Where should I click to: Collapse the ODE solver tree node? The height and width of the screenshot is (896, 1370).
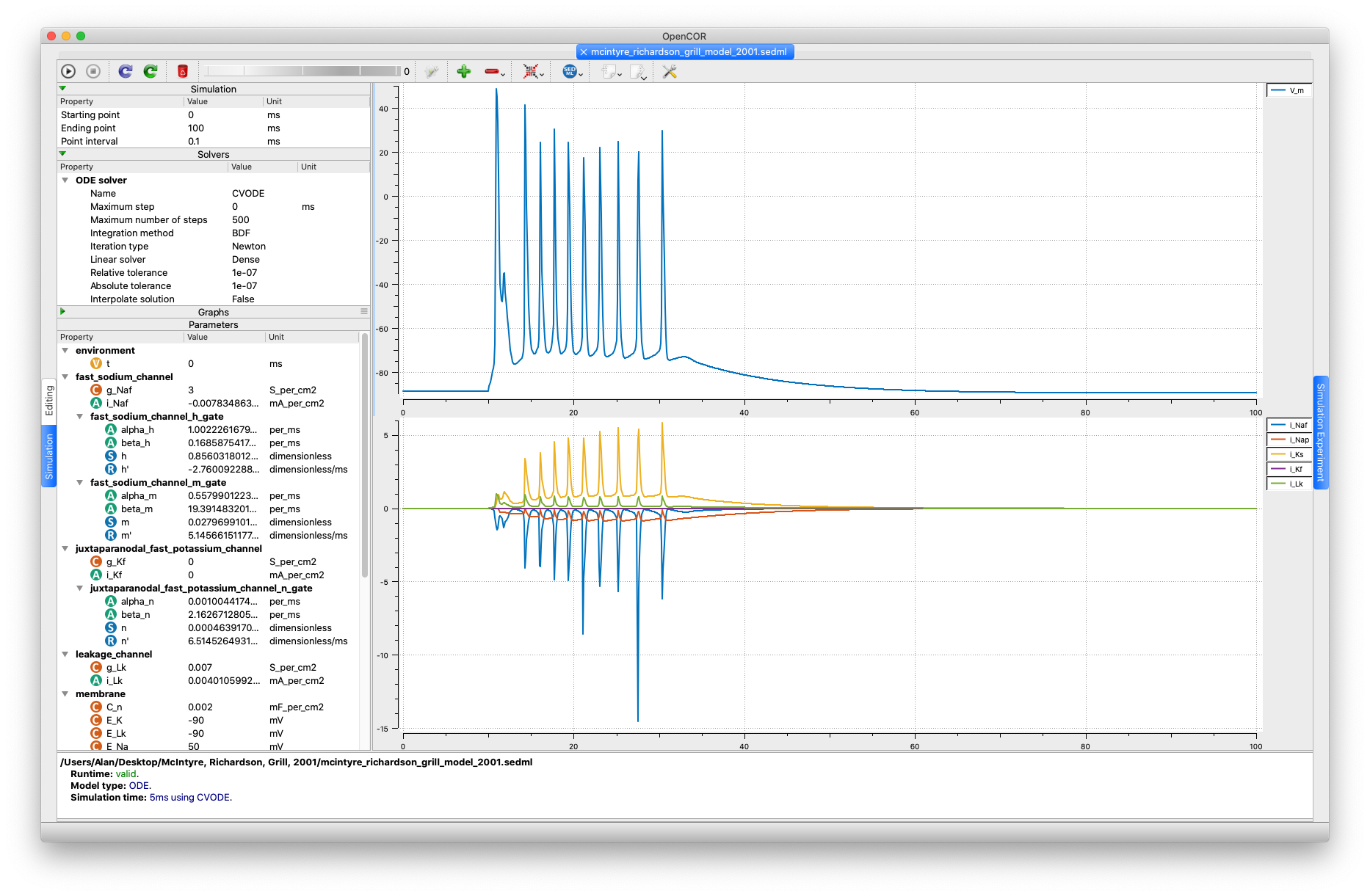point(65,181)
